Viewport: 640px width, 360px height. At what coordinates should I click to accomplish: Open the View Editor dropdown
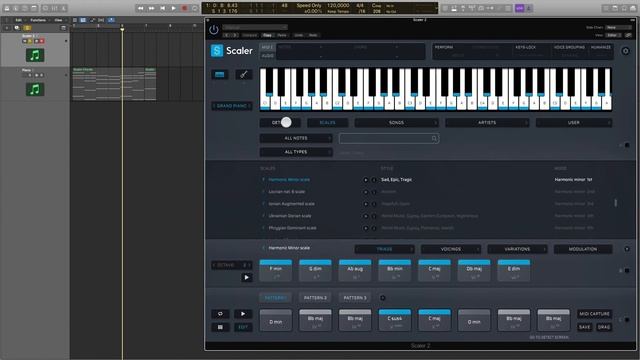(x=613, y=36)
